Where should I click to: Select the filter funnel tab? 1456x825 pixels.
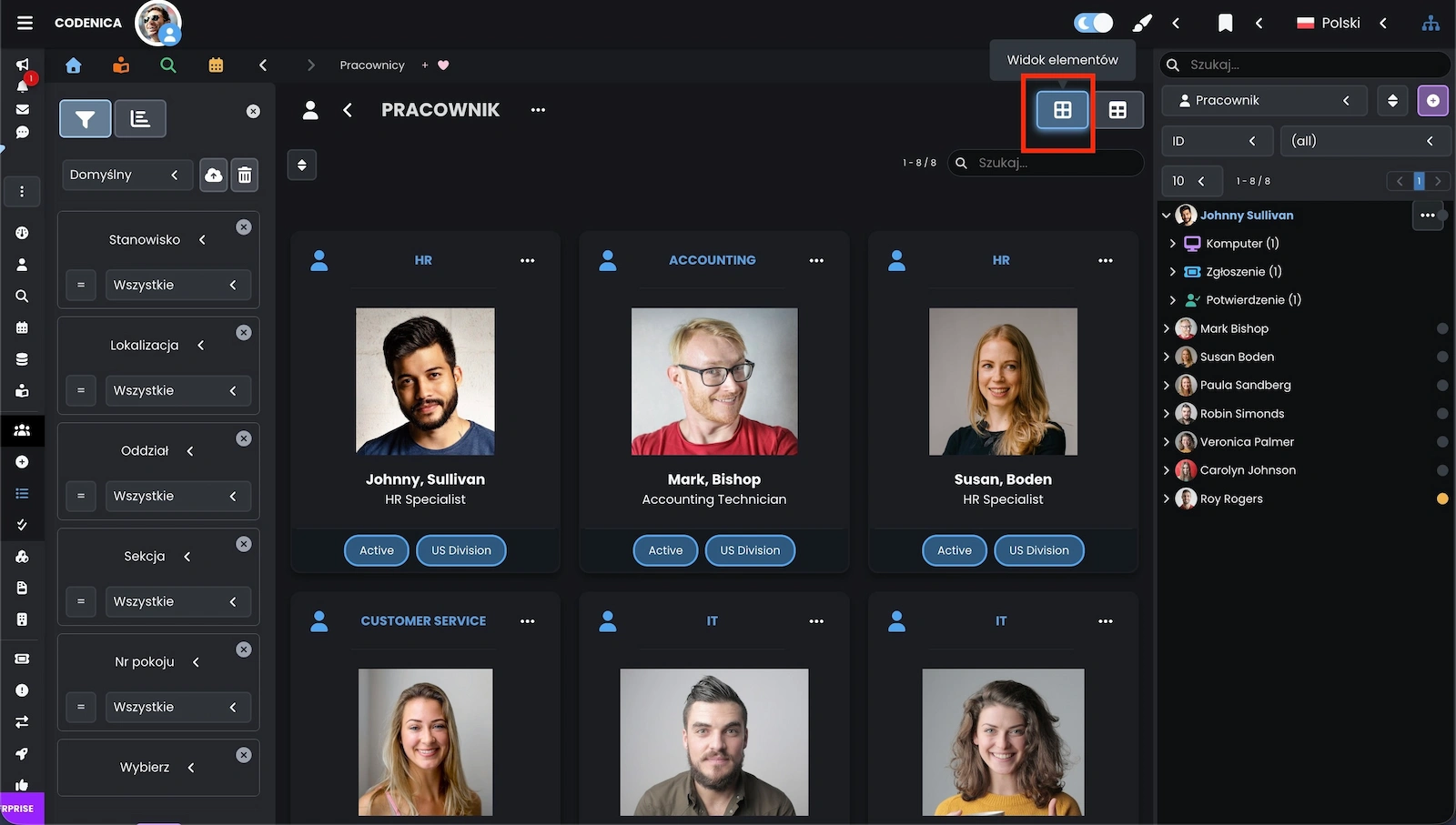coord(86,118)
